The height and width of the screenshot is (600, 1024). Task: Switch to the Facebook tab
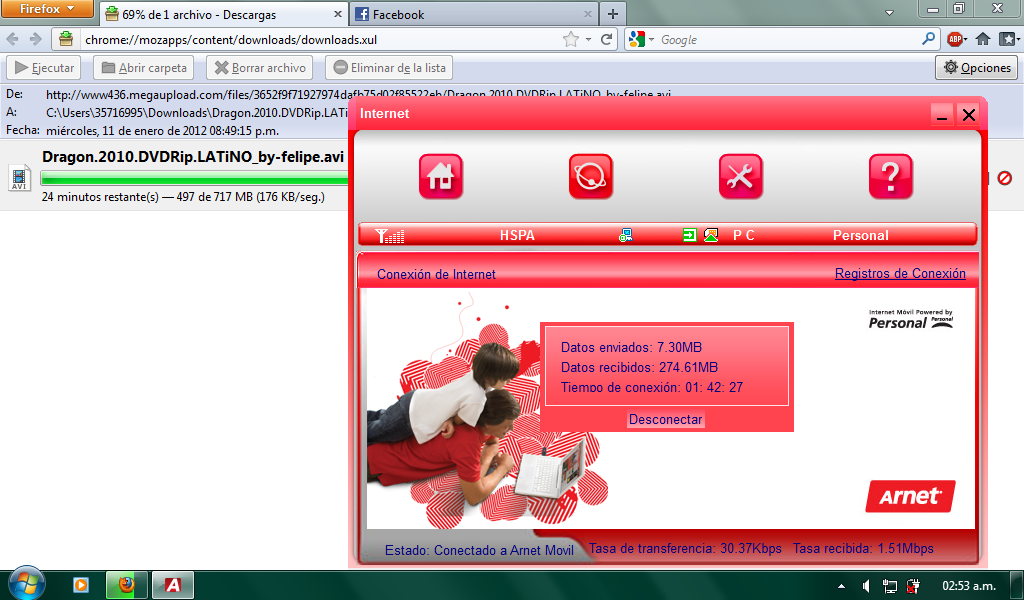click(473, 14)
